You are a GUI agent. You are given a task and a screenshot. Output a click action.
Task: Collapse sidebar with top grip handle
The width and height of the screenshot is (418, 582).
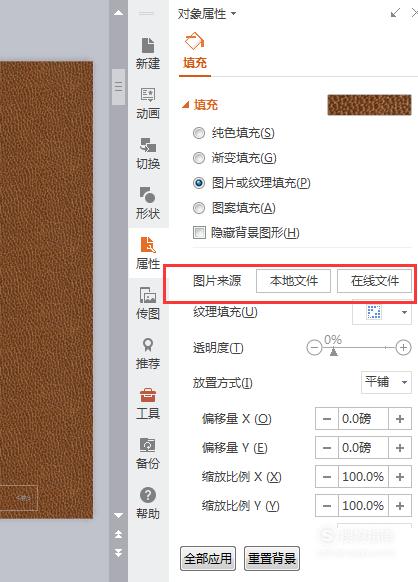coord(146,13)
